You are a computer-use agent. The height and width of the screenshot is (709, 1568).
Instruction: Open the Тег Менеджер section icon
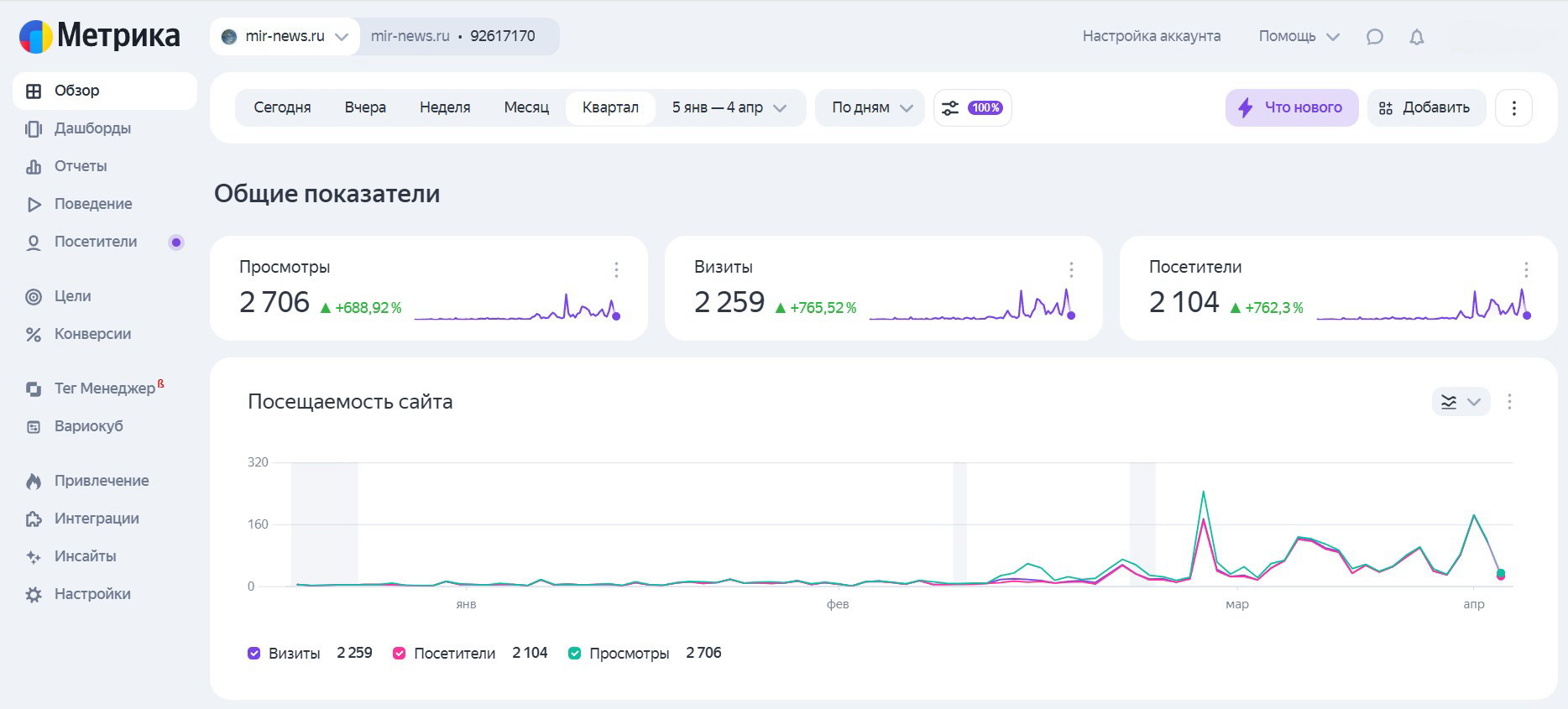[x=34, y=389]
